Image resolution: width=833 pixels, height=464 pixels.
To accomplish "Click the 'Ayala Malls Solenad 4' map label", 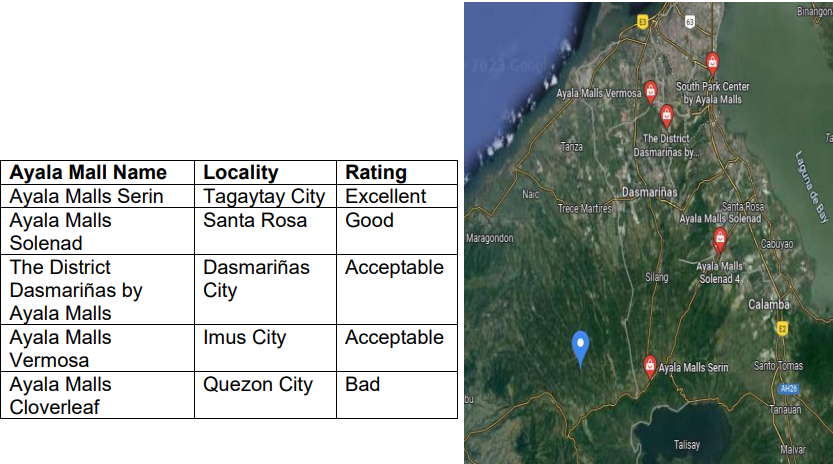I will [719, 272].
